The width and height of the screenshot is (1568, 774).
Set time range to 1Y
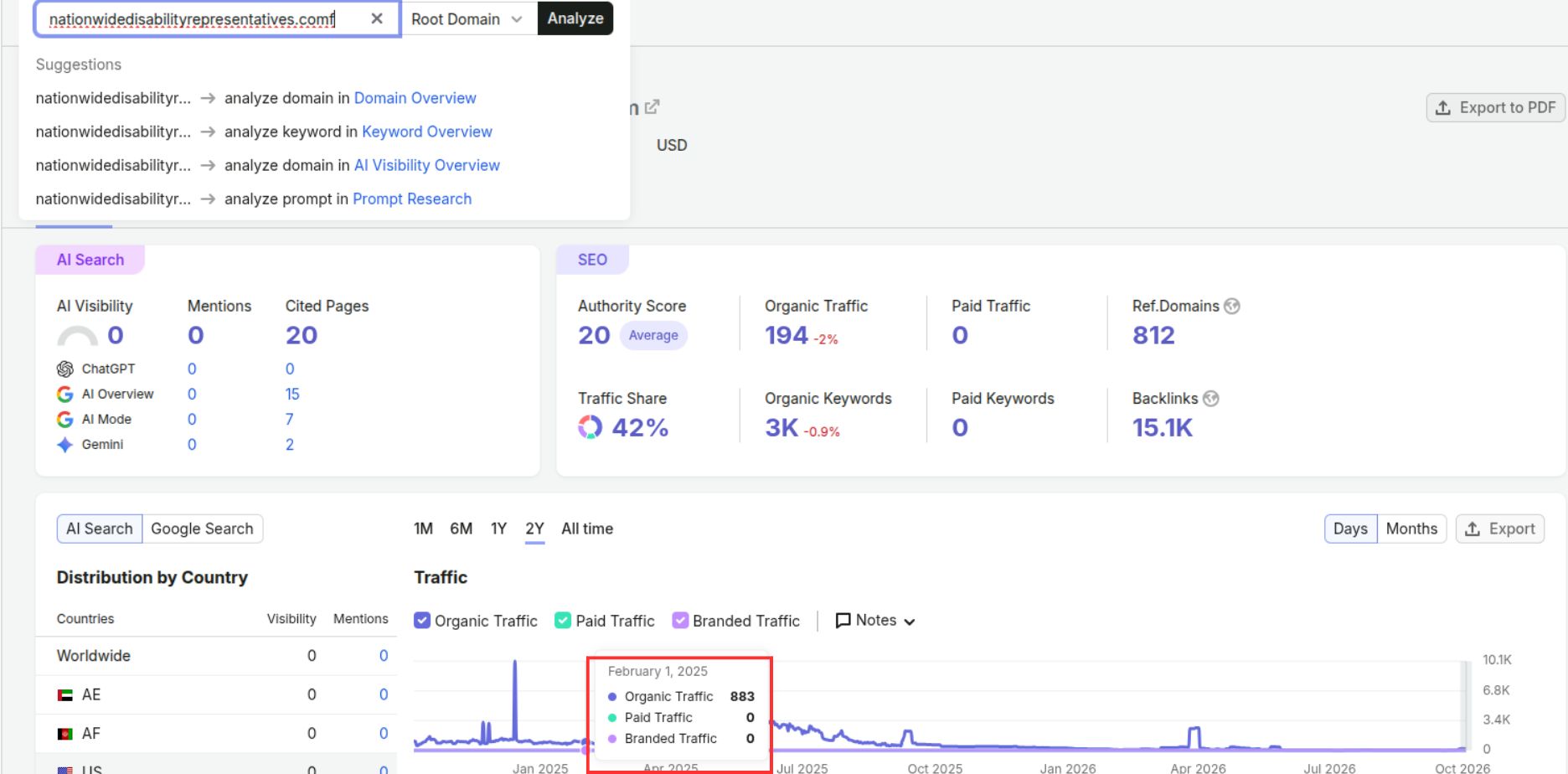click(498, 529)
